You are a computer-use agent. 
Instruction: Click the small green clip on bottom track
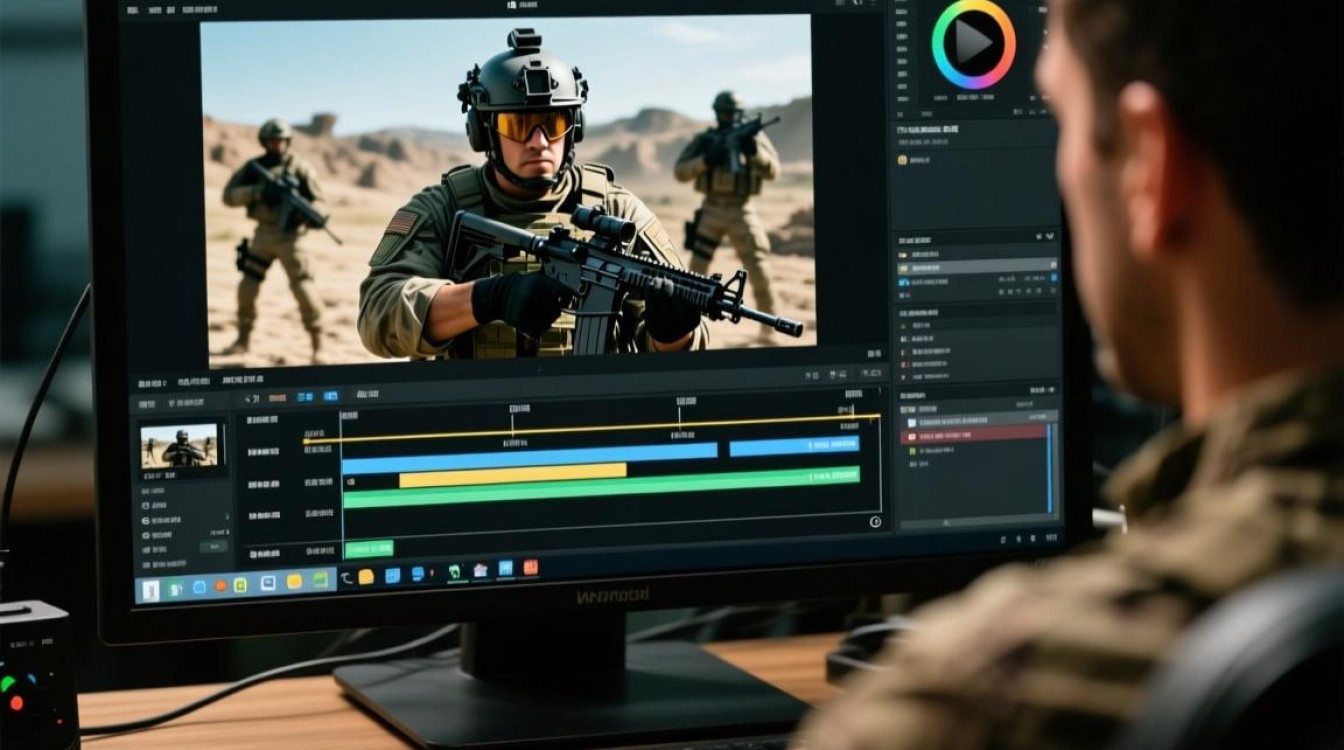point(369,548)
